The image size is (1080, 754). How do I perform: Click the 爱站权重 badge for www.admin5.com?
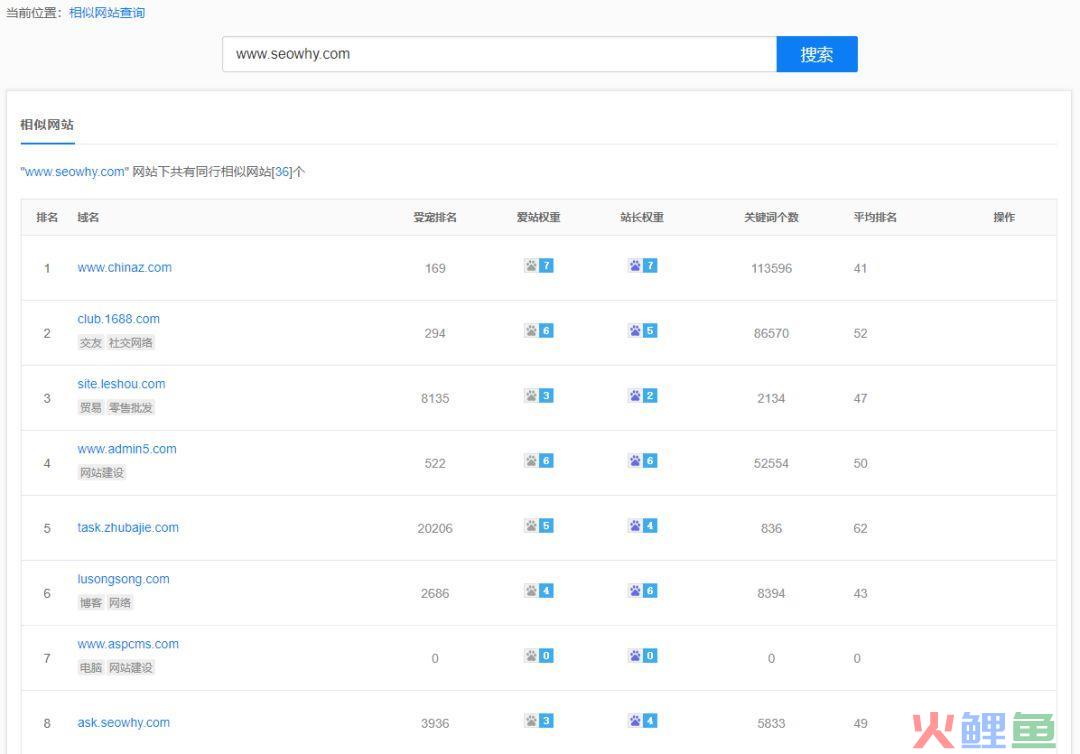point(539,461)
